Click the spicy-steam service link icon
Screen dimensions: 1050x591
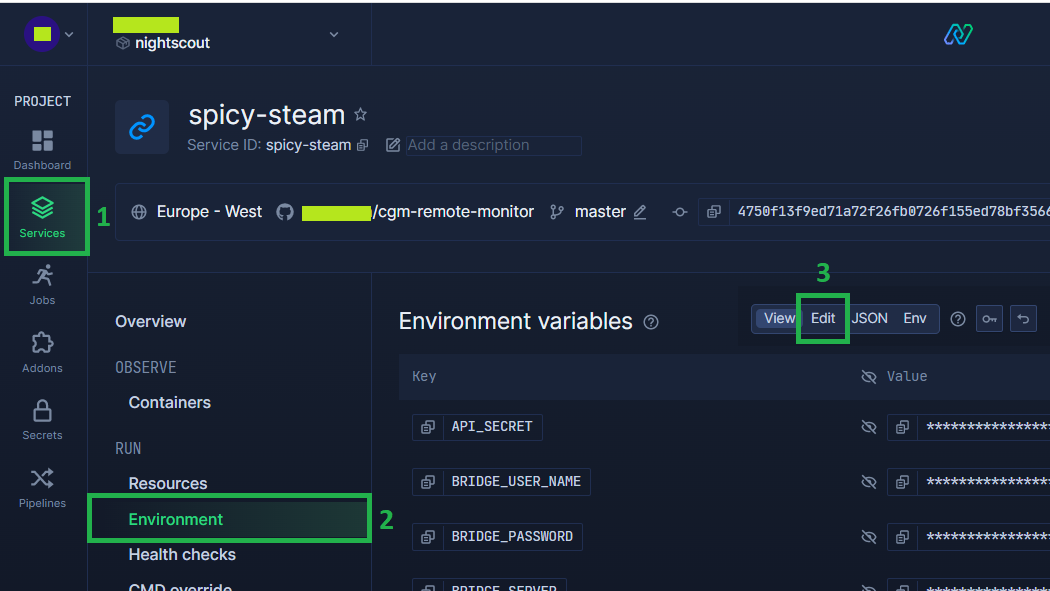(x=142, y=126)
